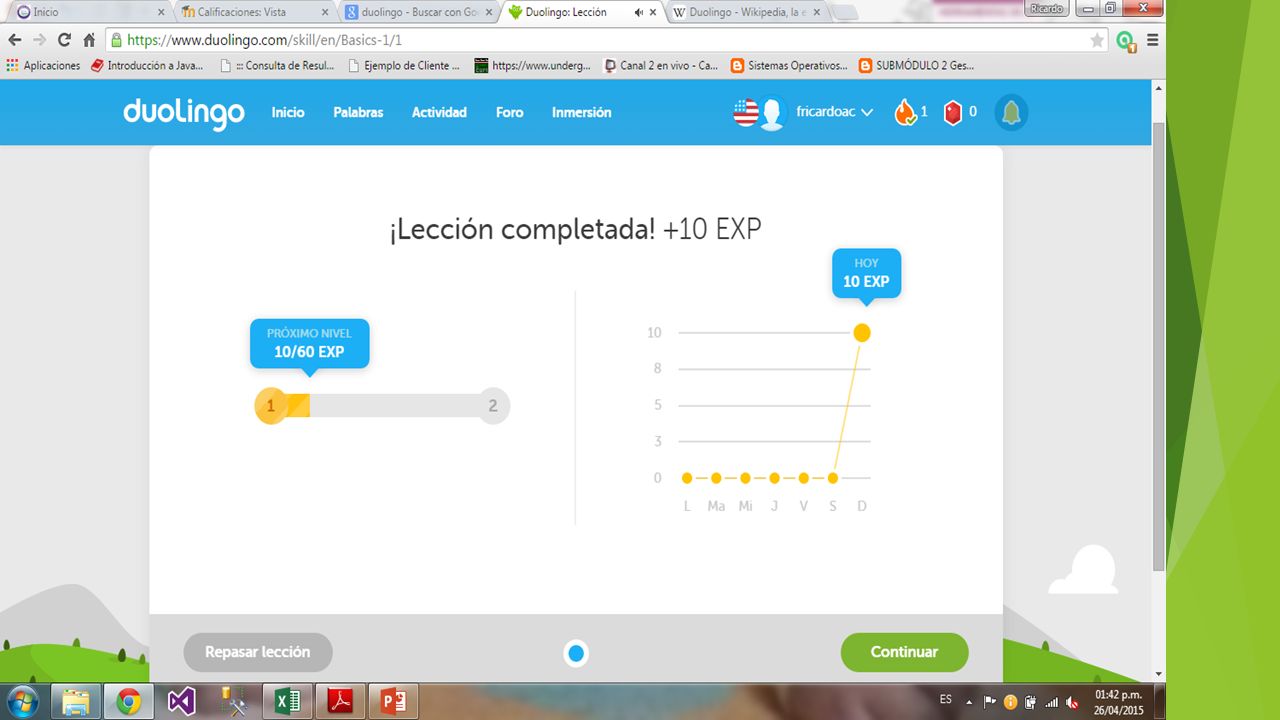Click the user profile avatar
The height and width of the screenshot is (720, 1280).
point(771,113)
